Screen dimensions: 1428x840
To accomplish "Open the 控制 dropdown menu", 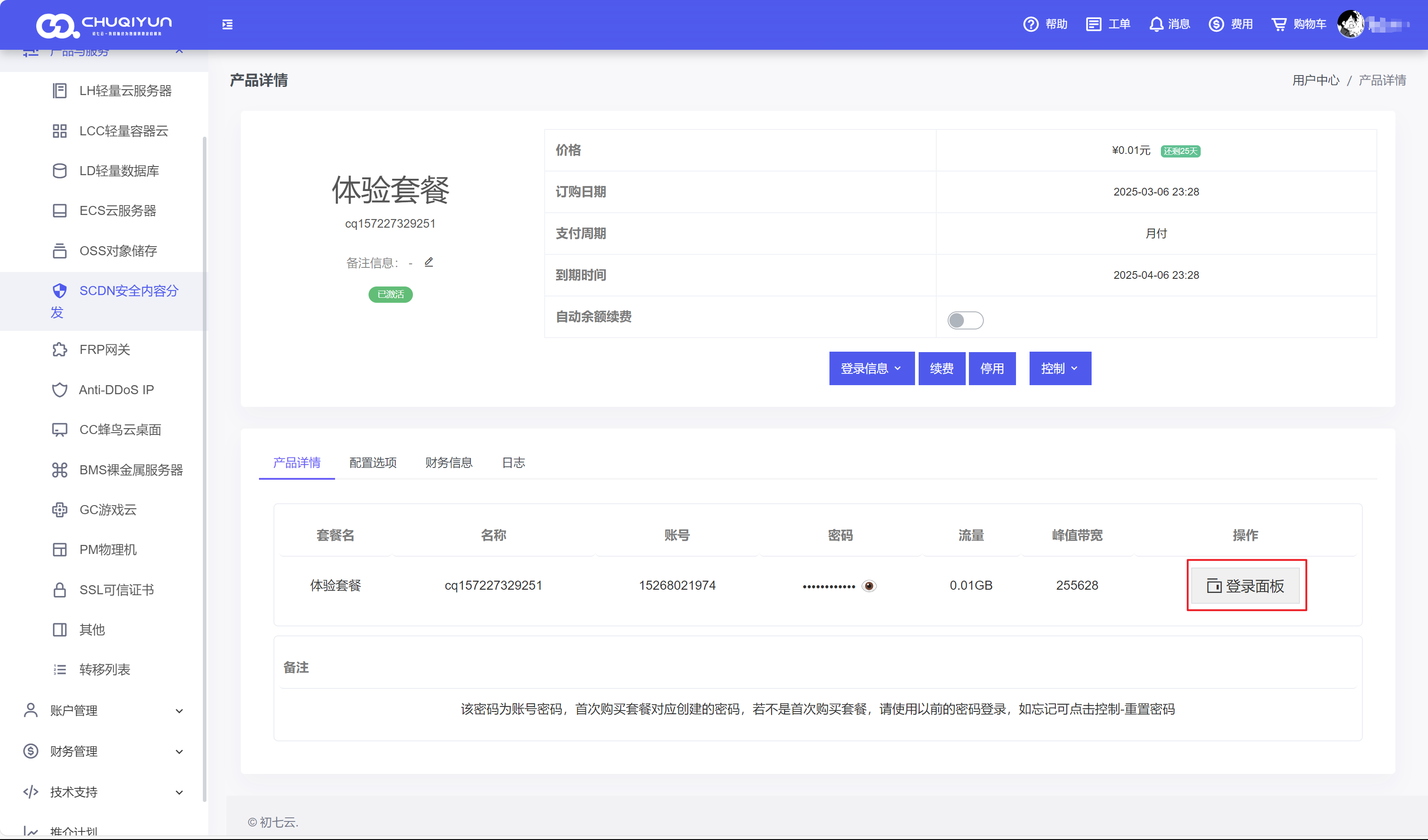I will click(1059, 368).
